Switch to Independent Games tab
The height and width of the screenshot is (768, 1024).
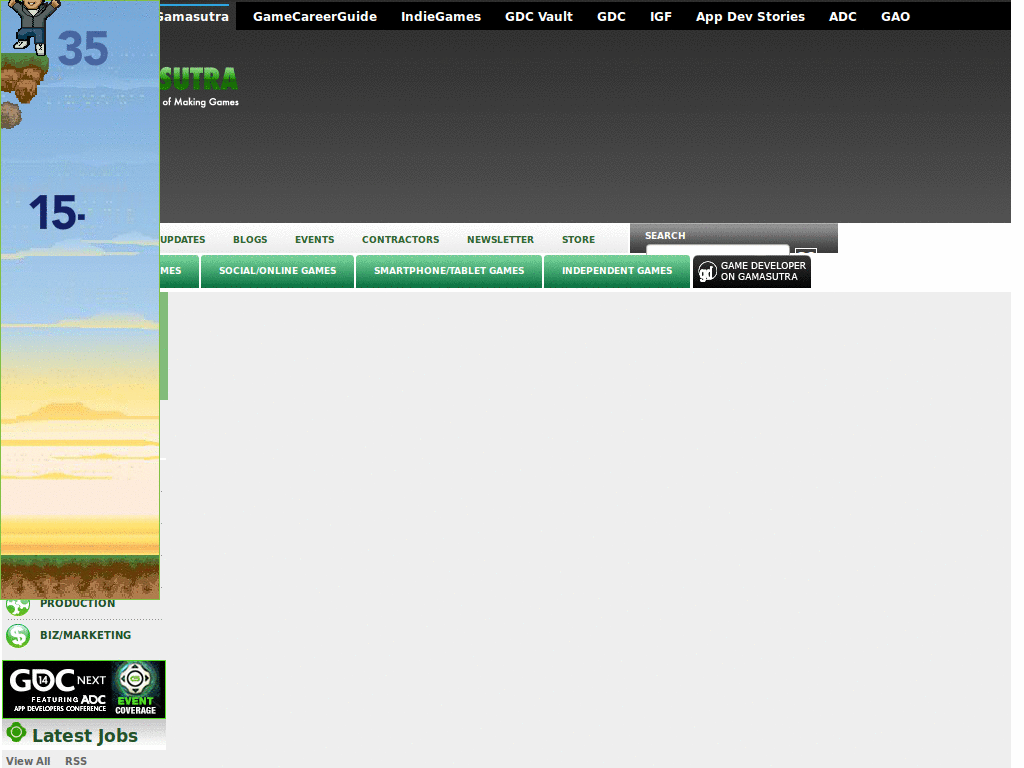tap(617, 271)
